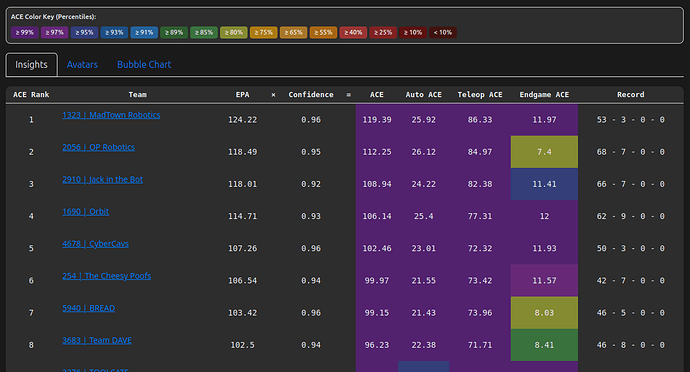Switch to the Bubble Chart tab
Image resolution: width=690 pixels, height=372 pixels.
[x=144, y=65]
